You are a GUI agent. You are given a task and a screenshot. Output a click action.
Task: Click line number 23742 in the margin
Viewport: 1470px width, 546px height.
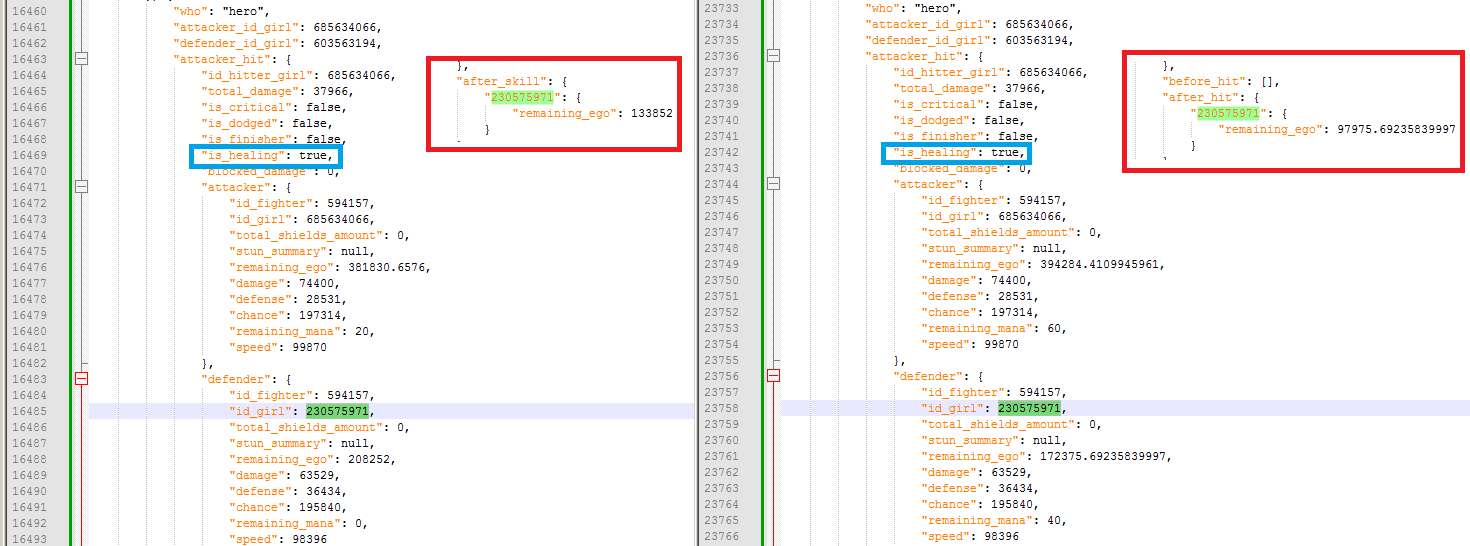(720, 152)
